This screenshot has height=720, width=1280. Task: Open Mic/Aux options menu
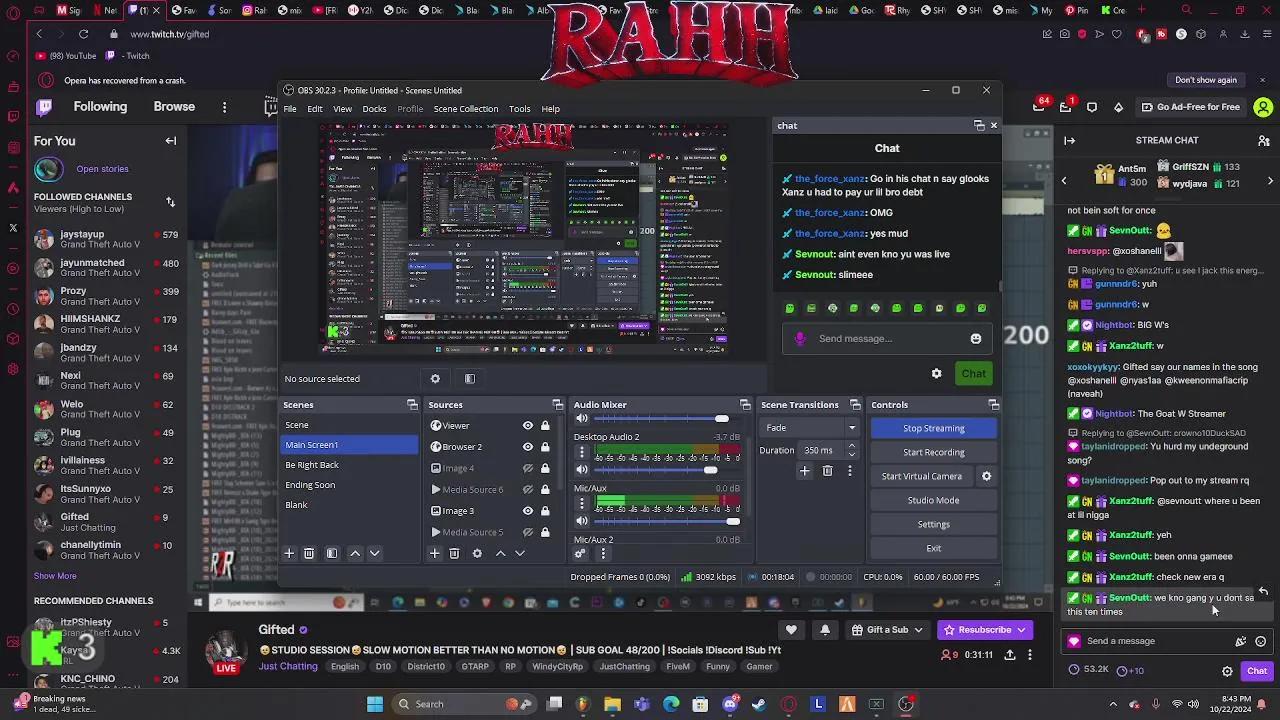(x=582, y=505)
